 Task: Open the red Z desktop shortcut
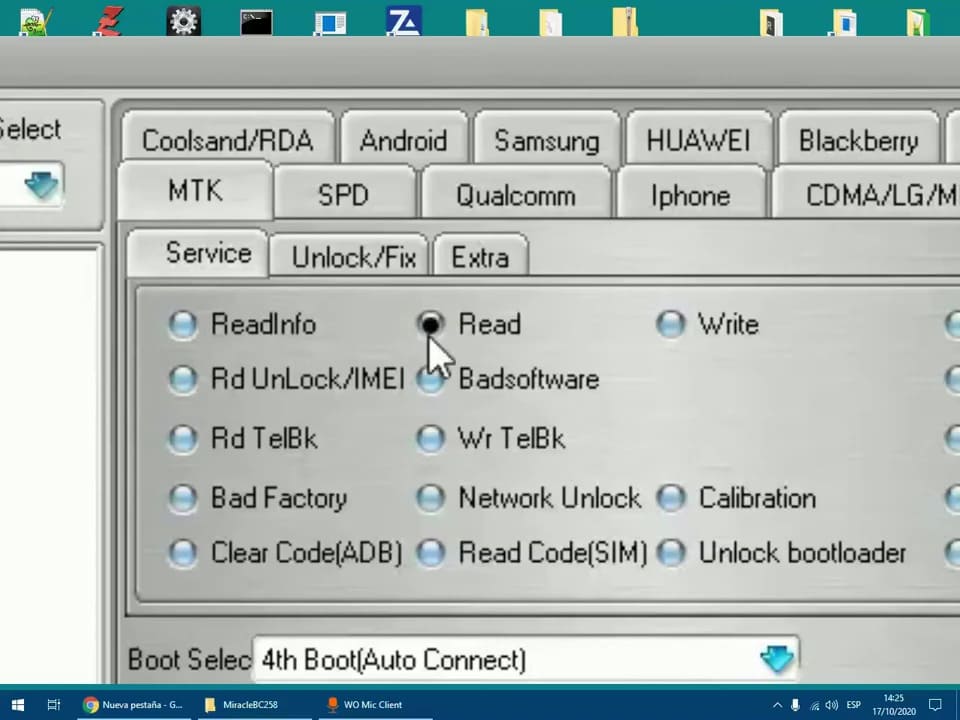pos(110,20)
